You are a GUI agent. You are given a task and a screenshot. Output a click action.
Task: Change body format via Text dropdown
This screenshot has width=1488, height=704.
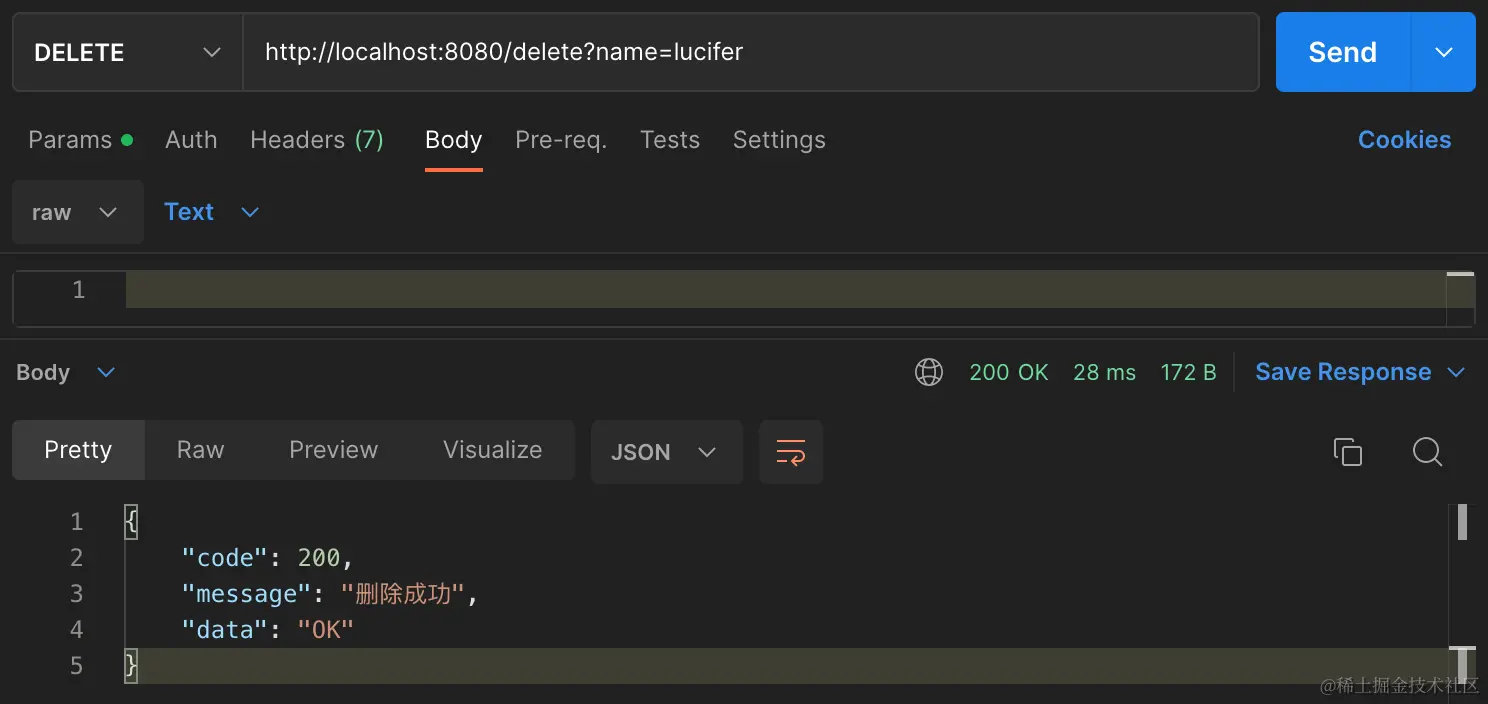212,212
